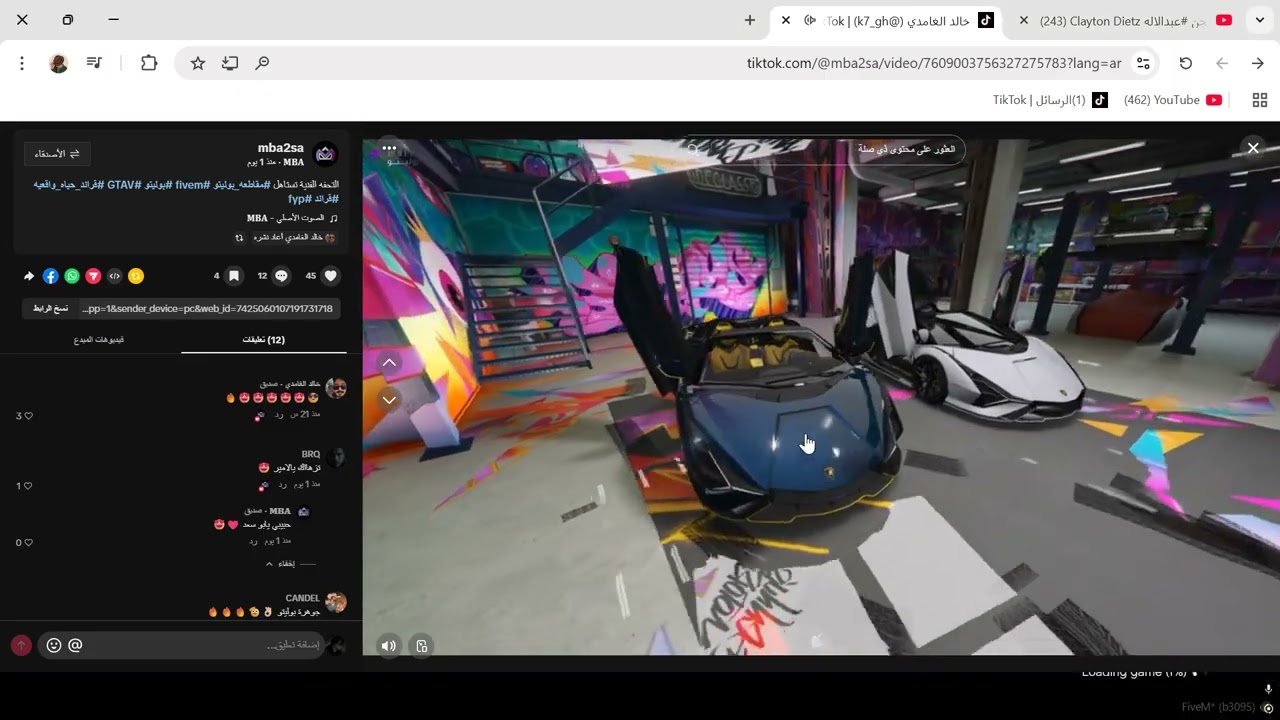Go to the next video with the down chevron
1280x720 pixels.
(390, 400)
